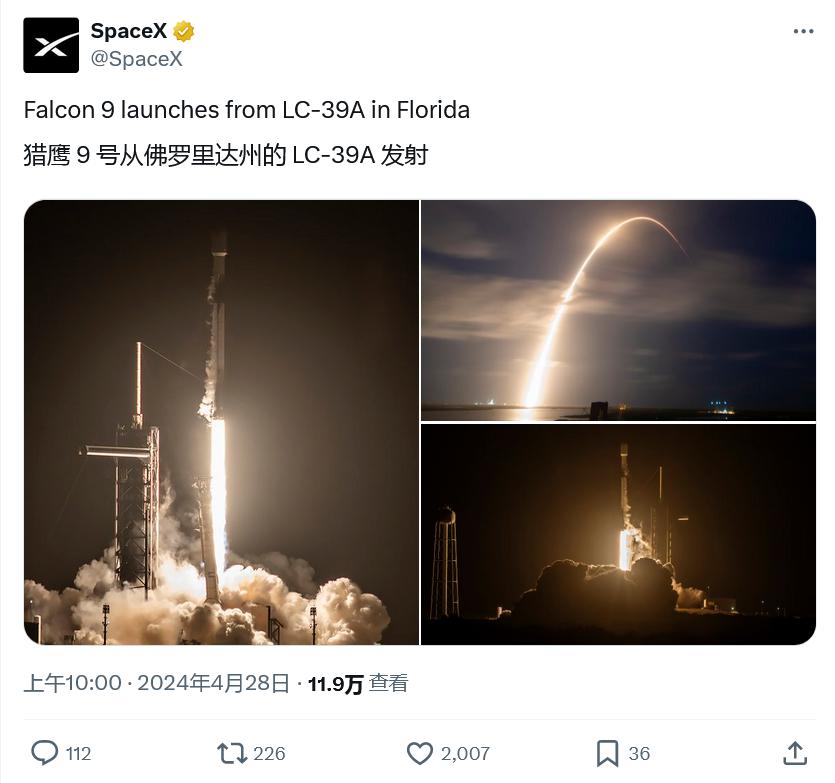This screenshot has height=783, width=835.
Task: Open the long-exposure launch arc photo
Action: (619, 311)
